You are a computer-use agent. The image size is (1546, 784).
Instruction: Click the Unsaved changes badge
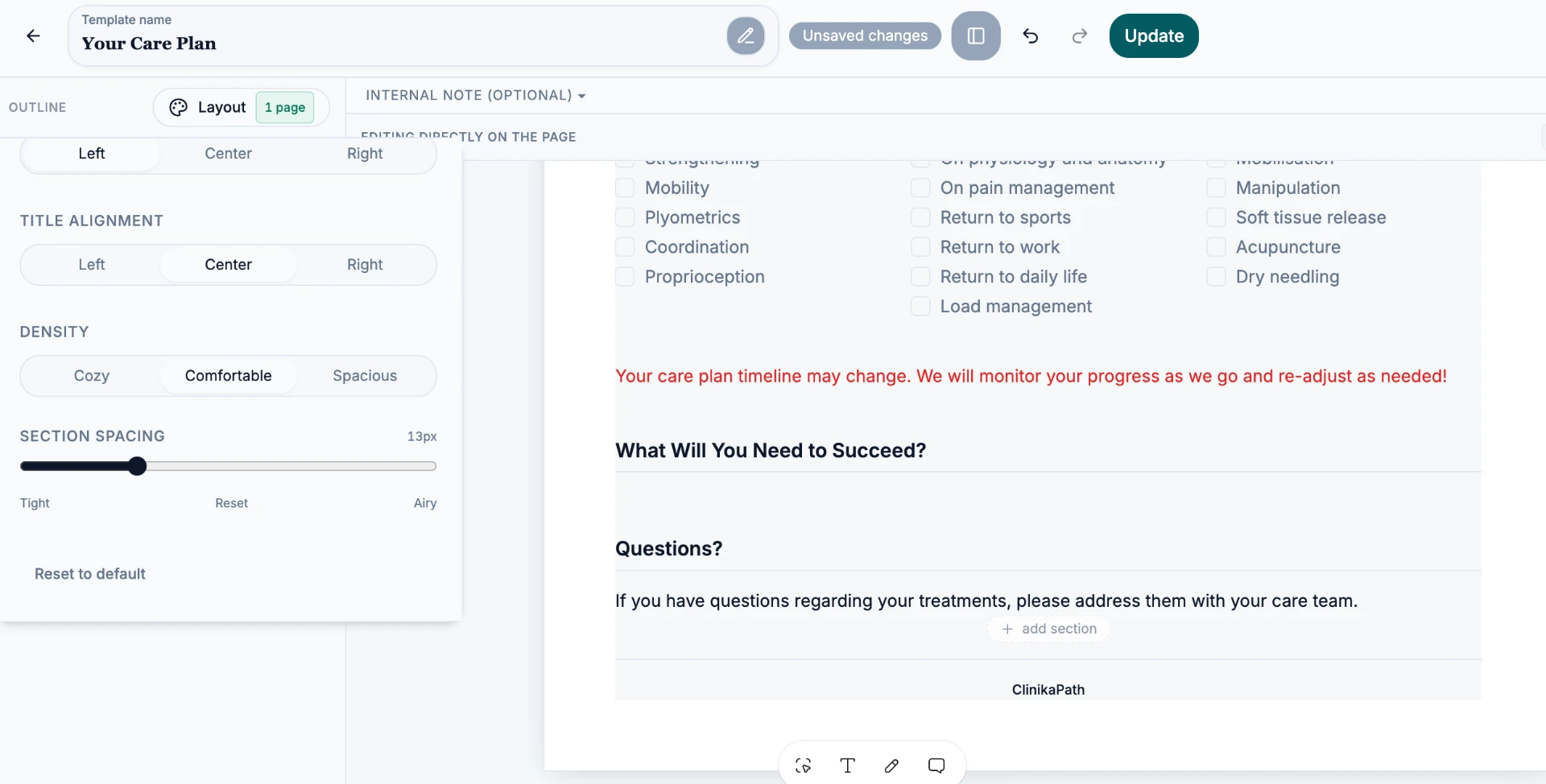pyautogui.click(x=865, y=35)
